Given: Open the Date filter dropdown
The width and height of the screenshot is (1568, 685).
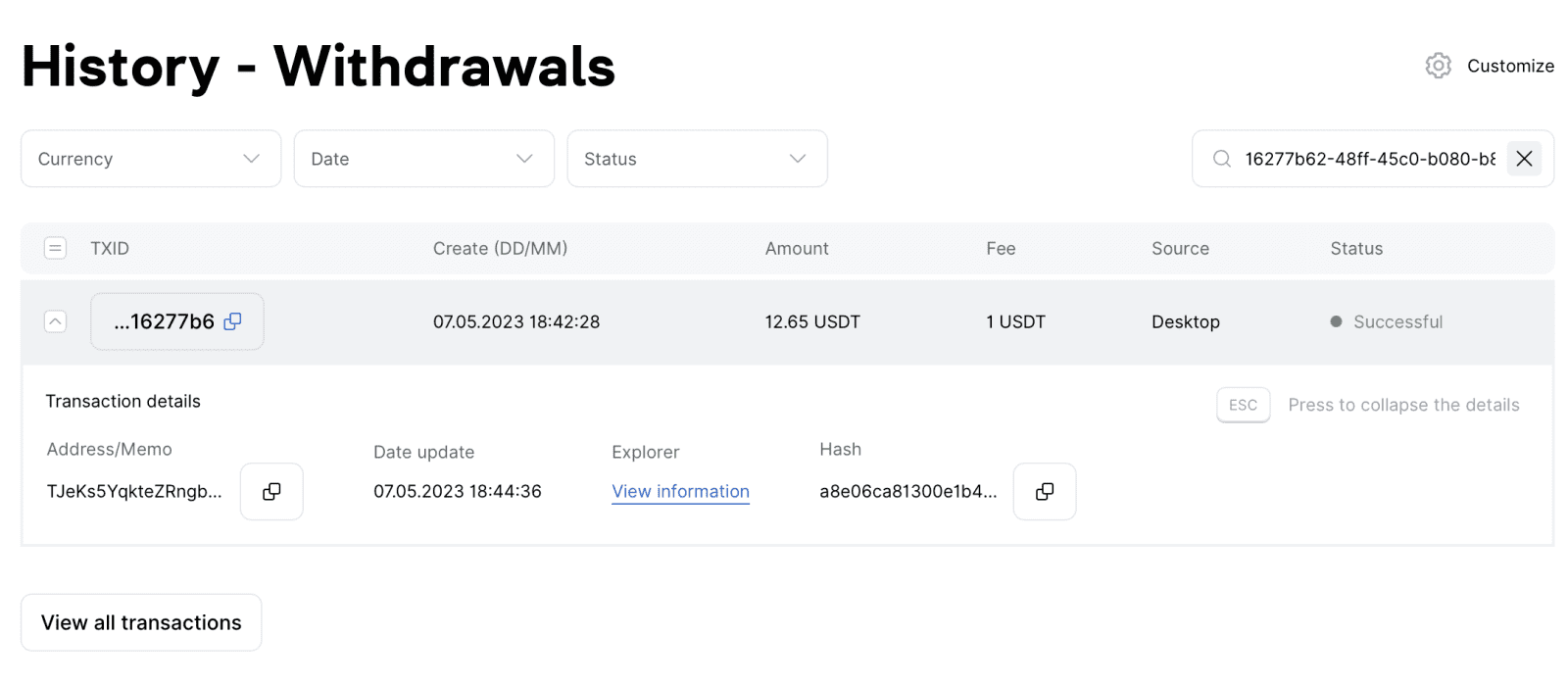Looking at the screenshot, I should point(423,159).
